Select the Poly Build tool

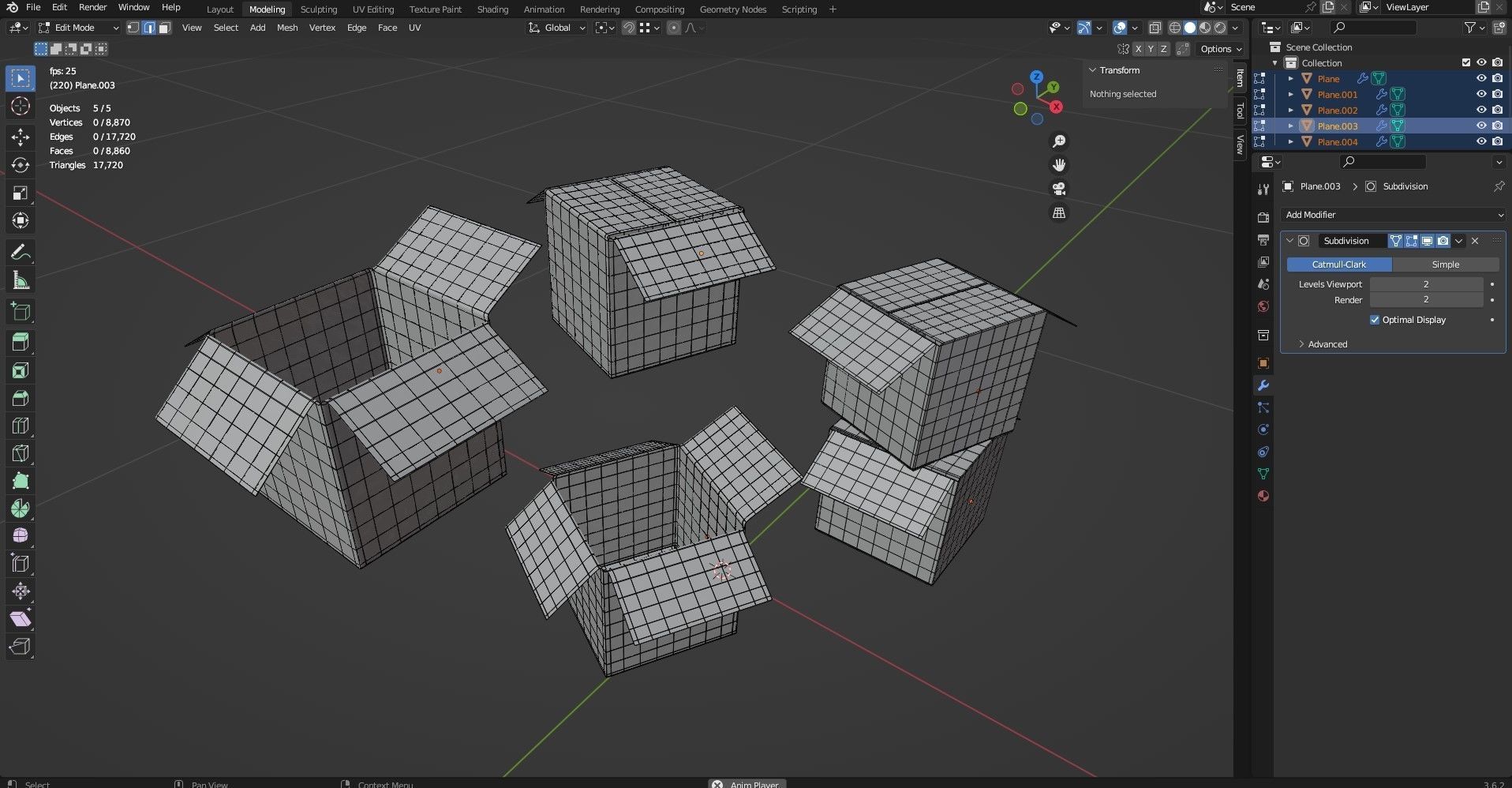21,481
